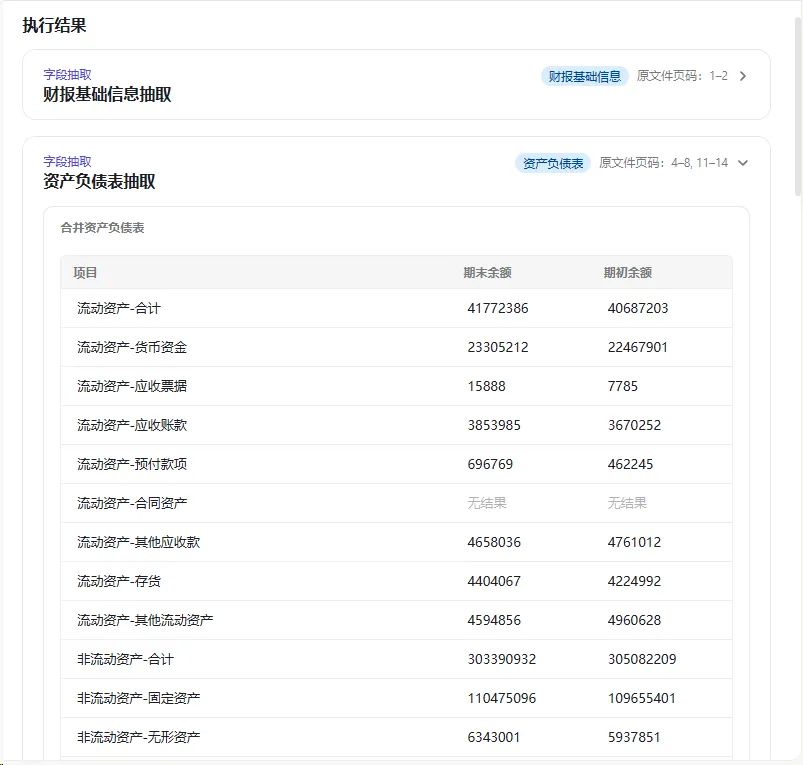This screenshot has width=803, height=765.
Task: Select the 流动资产-合计 row label
Action: [x=119, y=308]
